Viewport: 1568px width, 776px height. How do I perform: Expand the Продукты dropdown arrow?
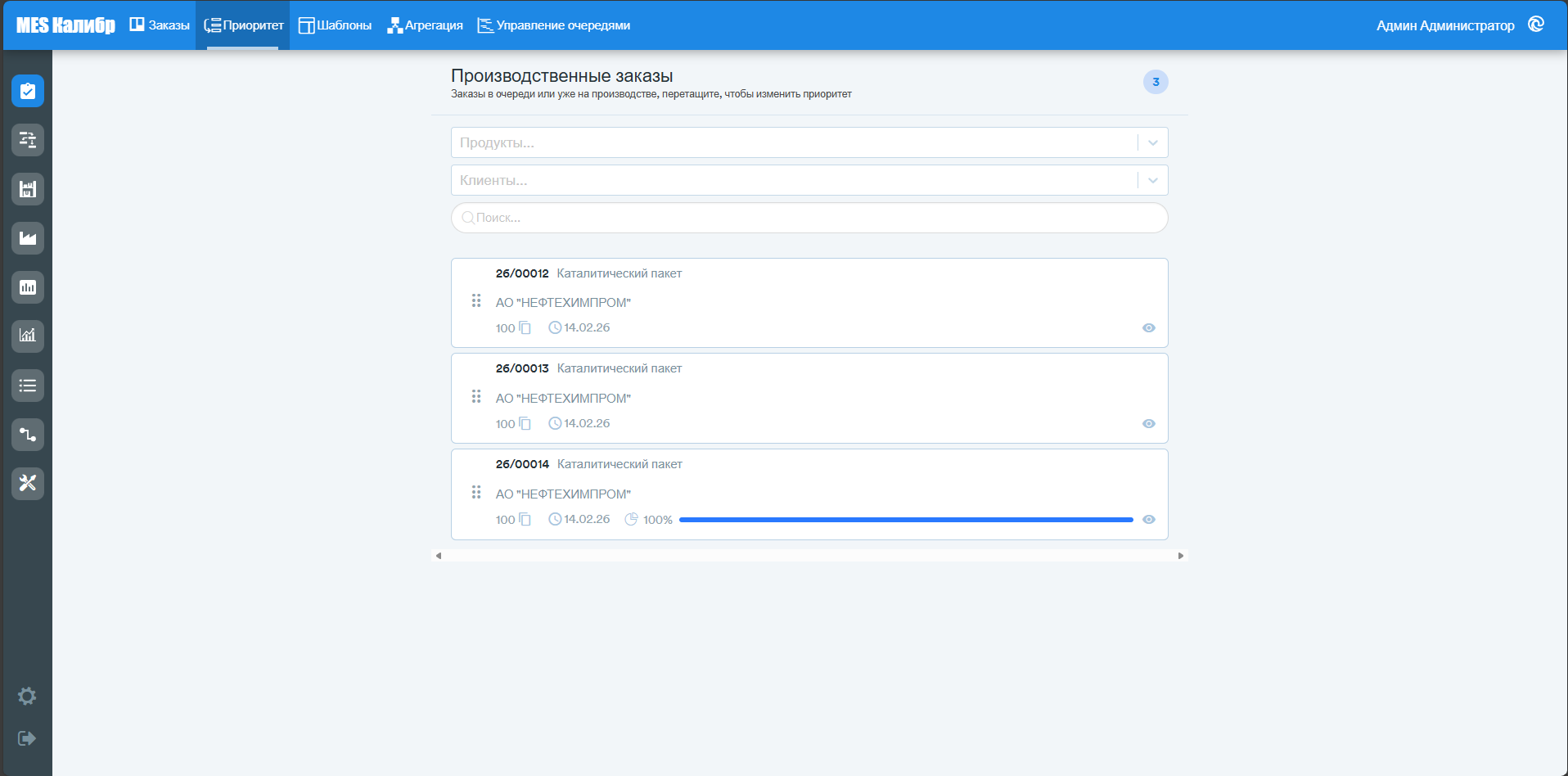[x=1153, y=142]
